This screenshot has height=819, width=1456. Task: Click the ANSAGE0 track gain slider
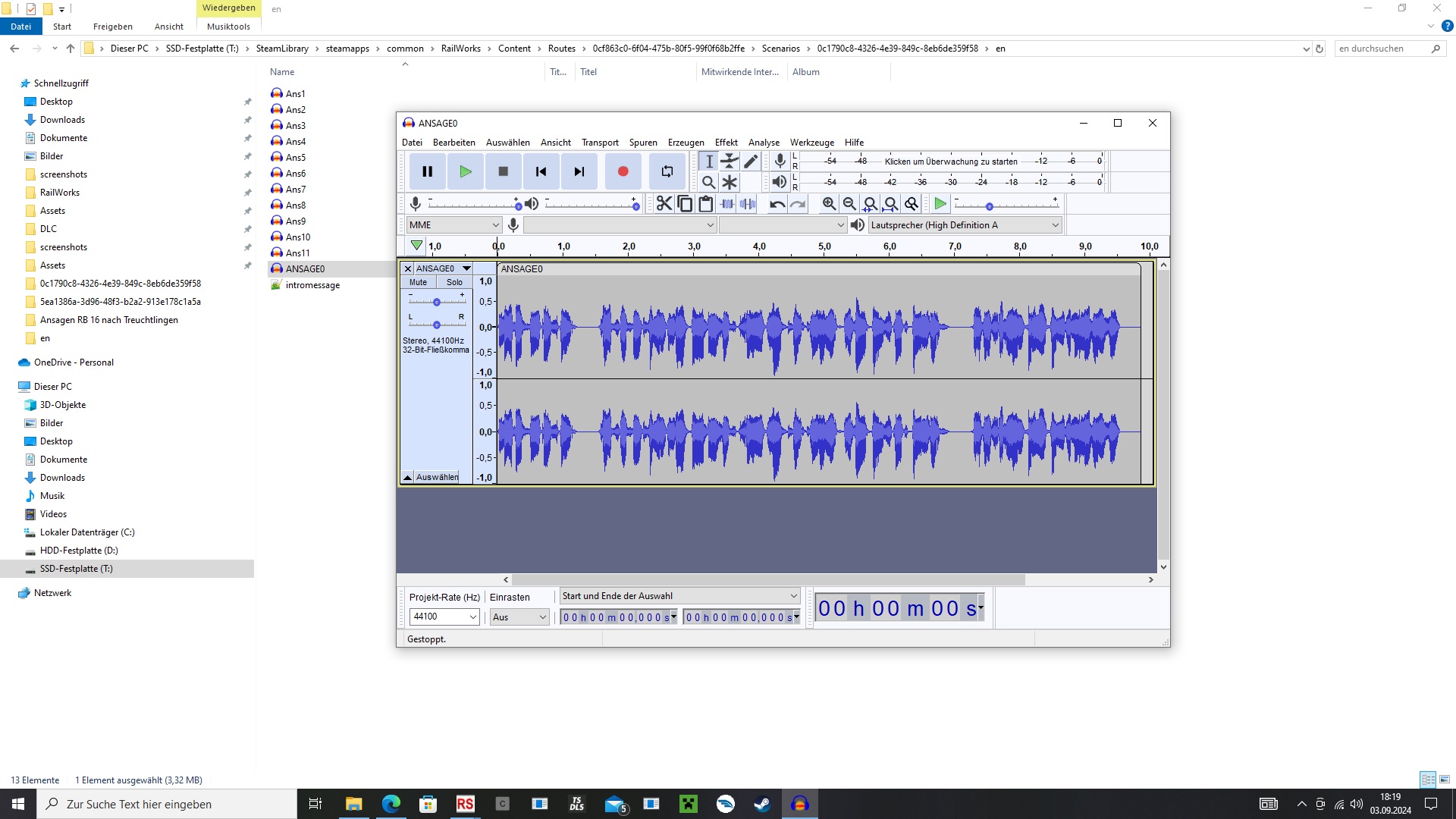436,302
